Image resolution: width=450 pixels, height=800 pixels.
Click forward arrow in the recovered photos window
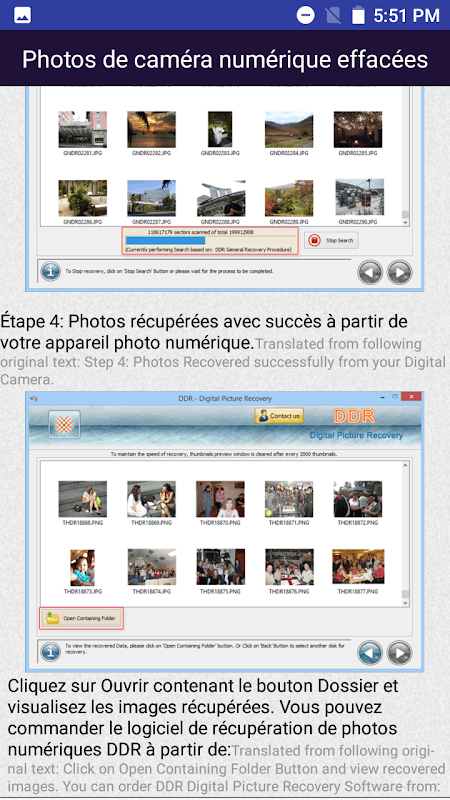point(399,653)
